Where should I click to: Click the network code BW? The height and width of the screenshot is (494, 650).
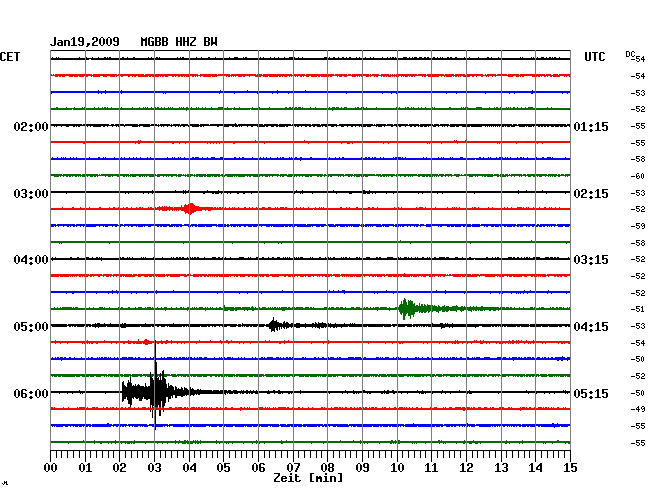pyautogui.click(x=210, y=42)
